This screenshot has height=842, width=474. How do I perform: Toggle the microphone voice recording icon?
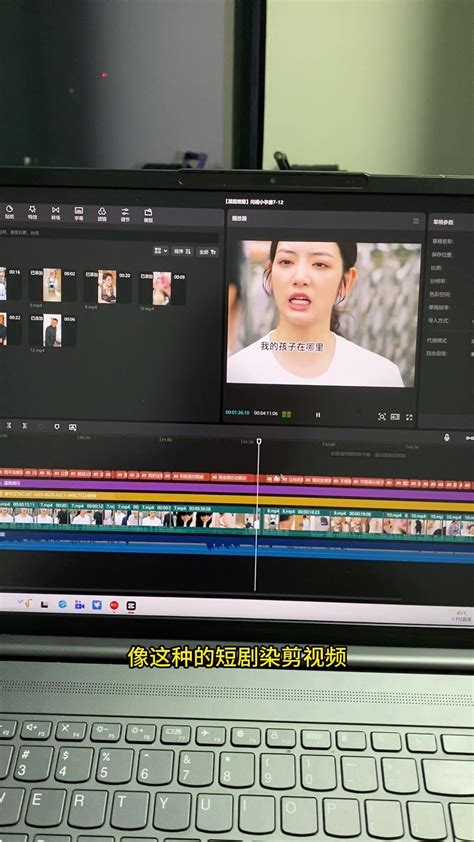[x=447, y=438]
